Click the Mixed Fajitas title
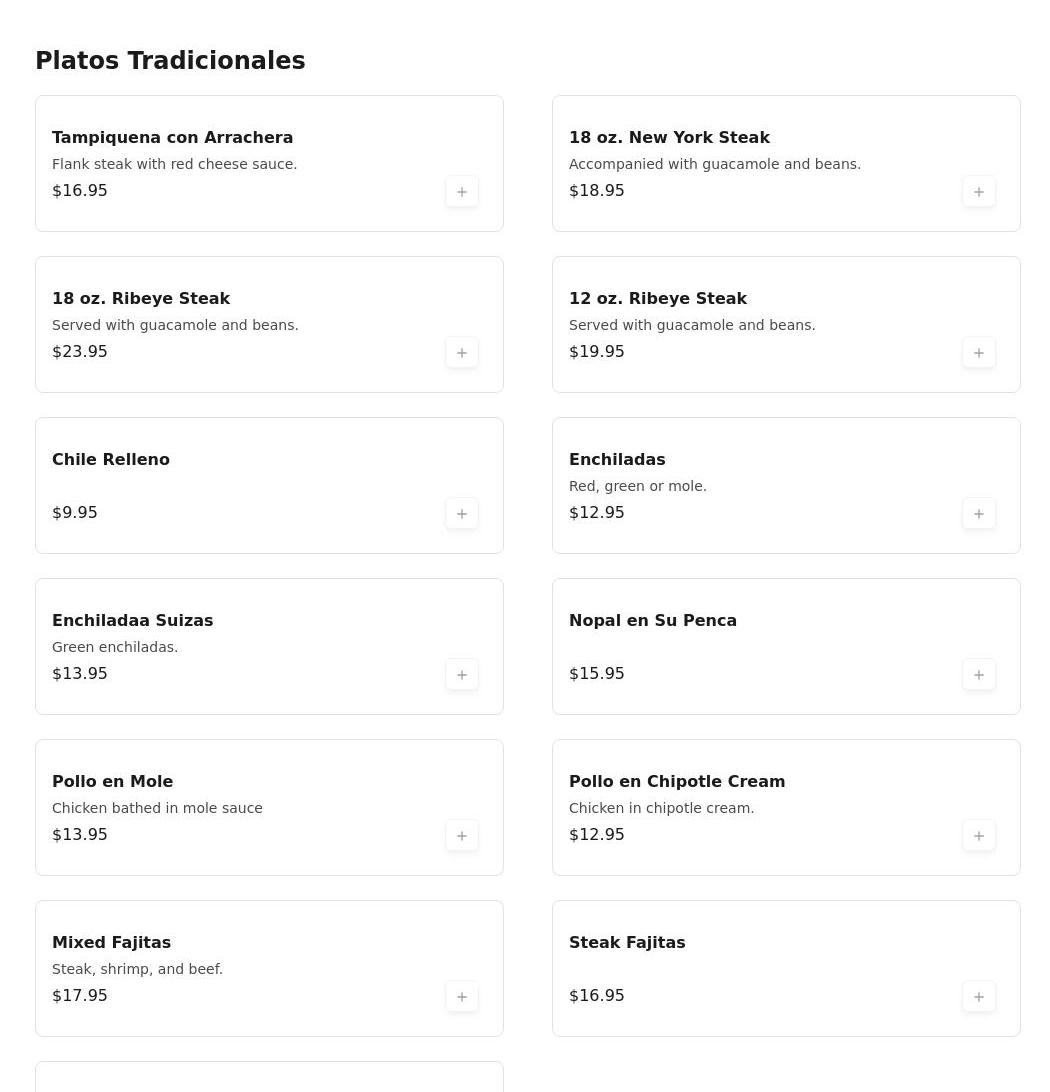 [111, 943]
